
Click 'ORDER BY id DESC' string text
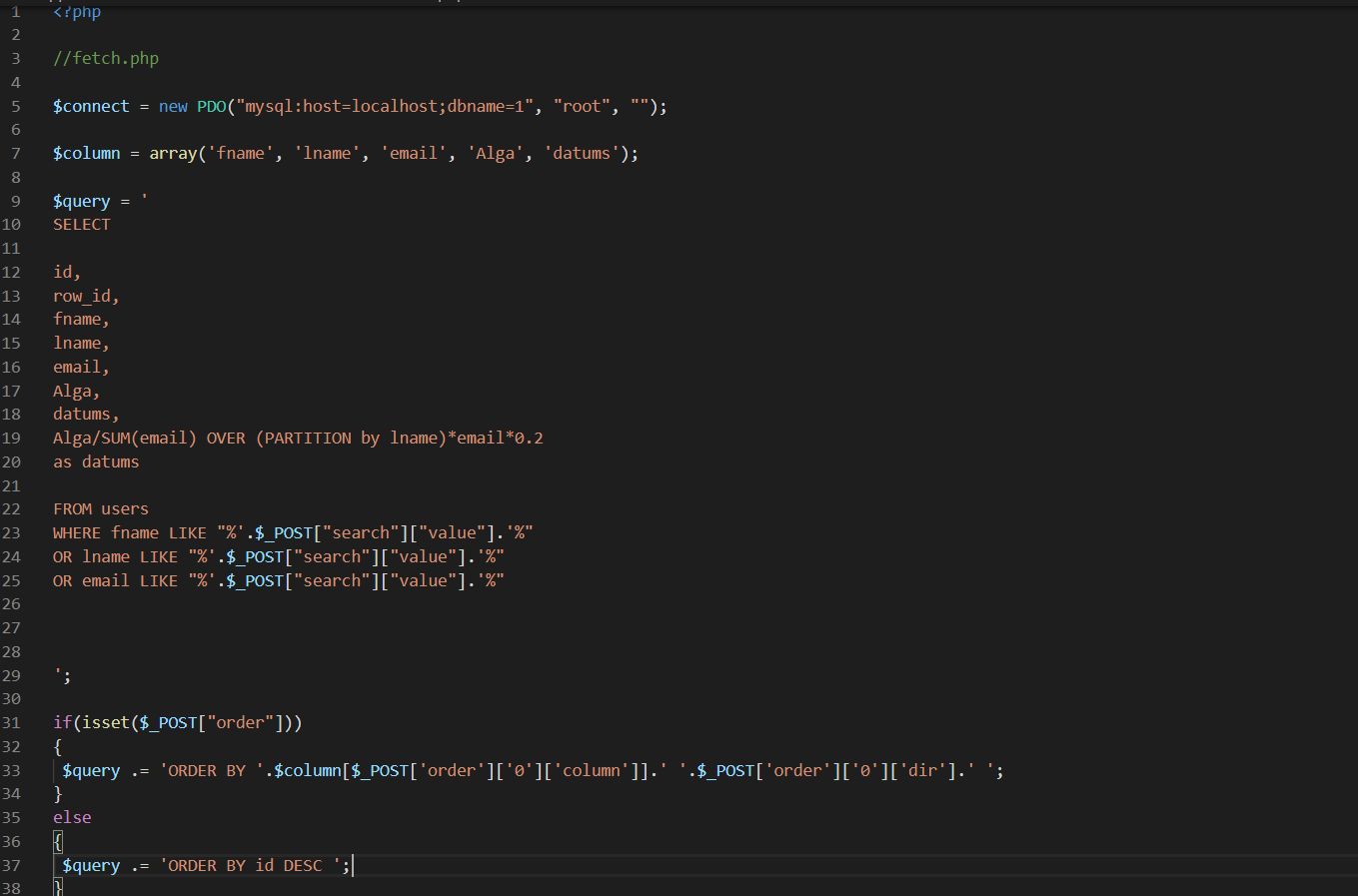(245, 866)
